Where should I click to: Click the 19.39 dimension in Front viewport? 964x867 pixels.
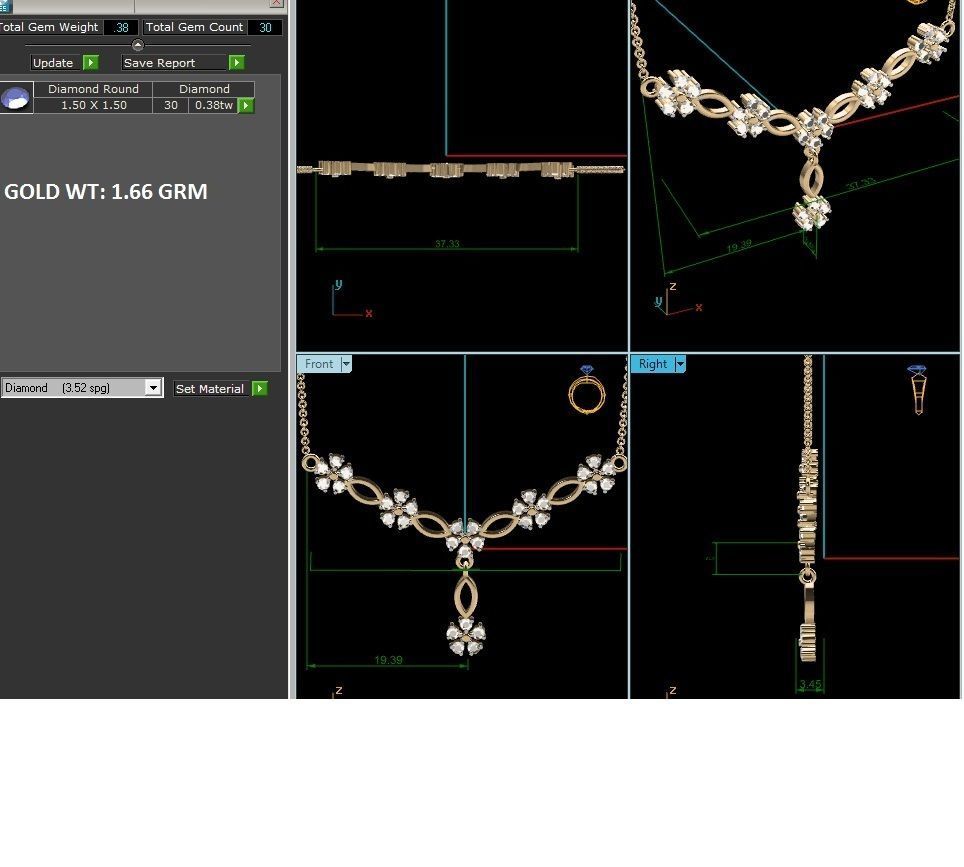pos(388,660)
